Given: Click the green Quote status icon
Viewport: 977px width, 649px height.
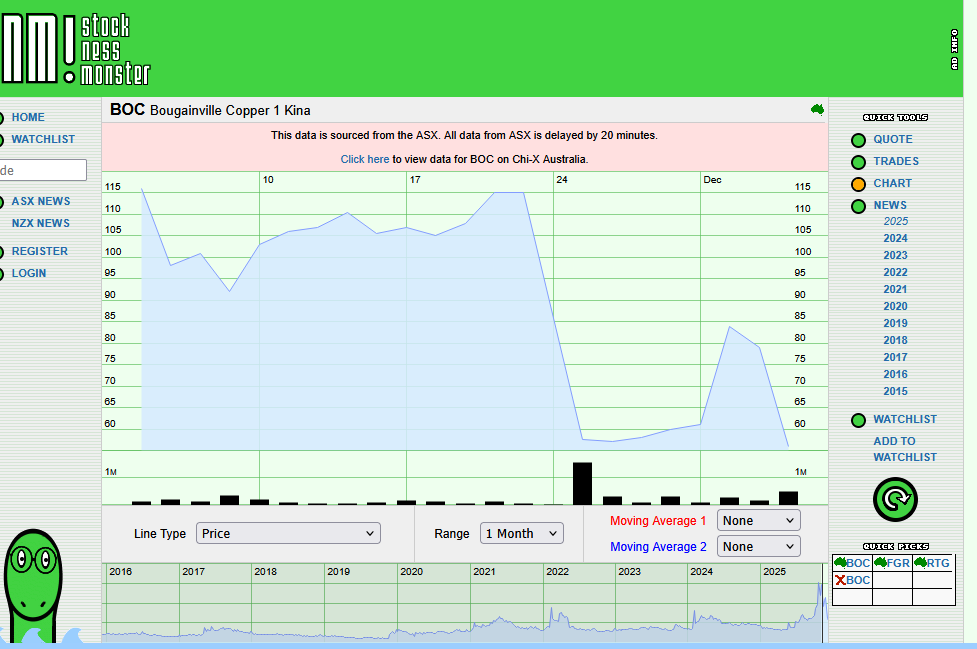Looking at the screenshot, I should (x=858, y=140).
